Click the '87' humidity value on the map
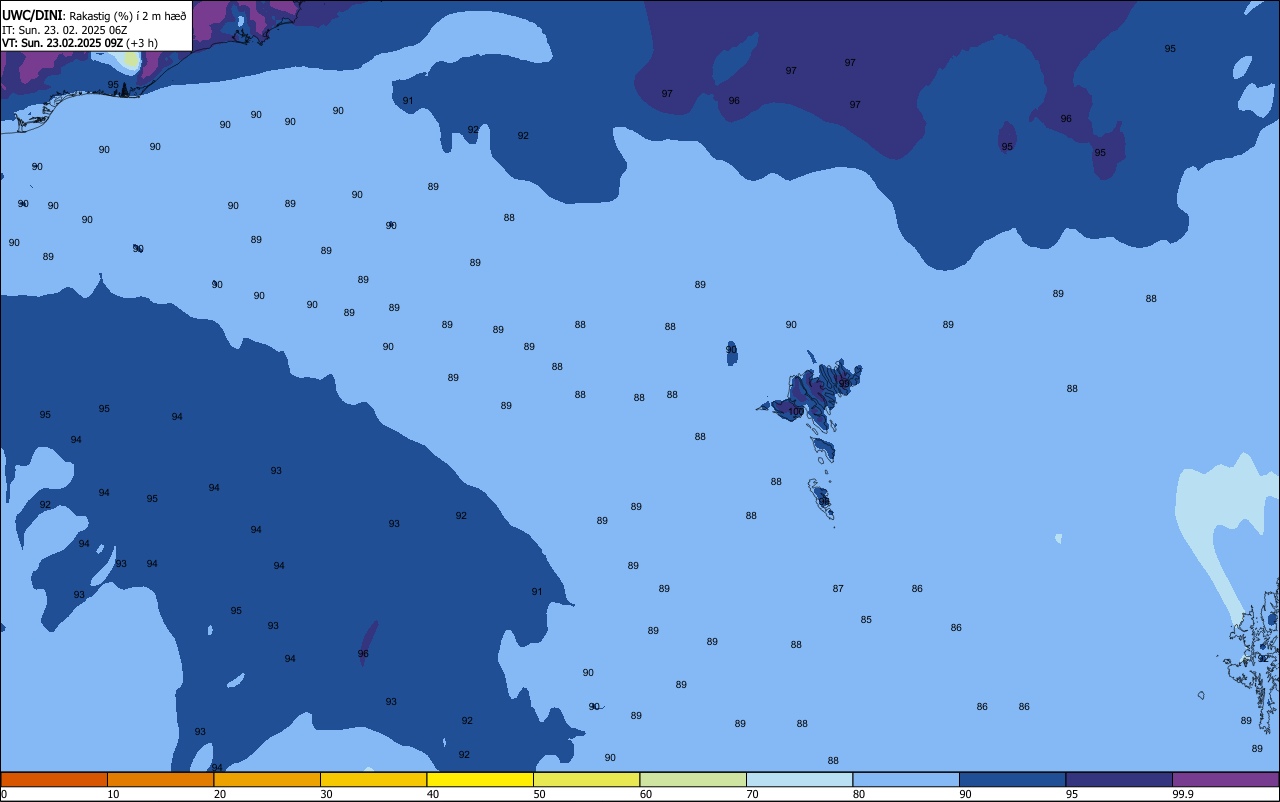Image resolution: width=1280 pixels, height=802 pixels. pos(838,589)
